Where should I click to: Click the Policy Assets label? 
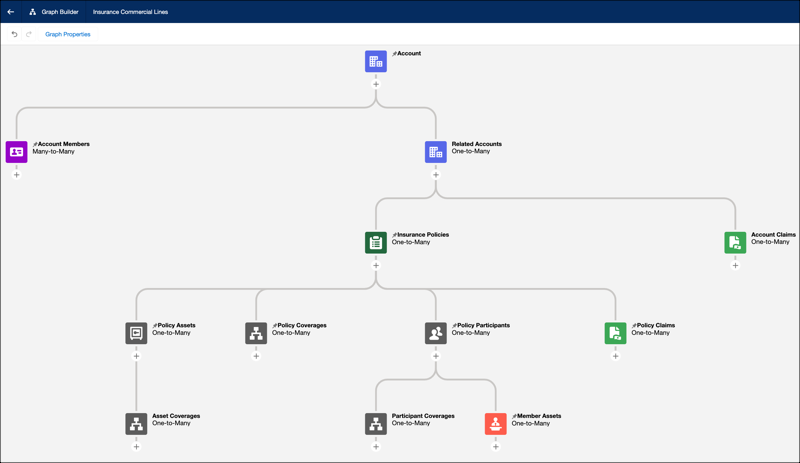point(177,325)
